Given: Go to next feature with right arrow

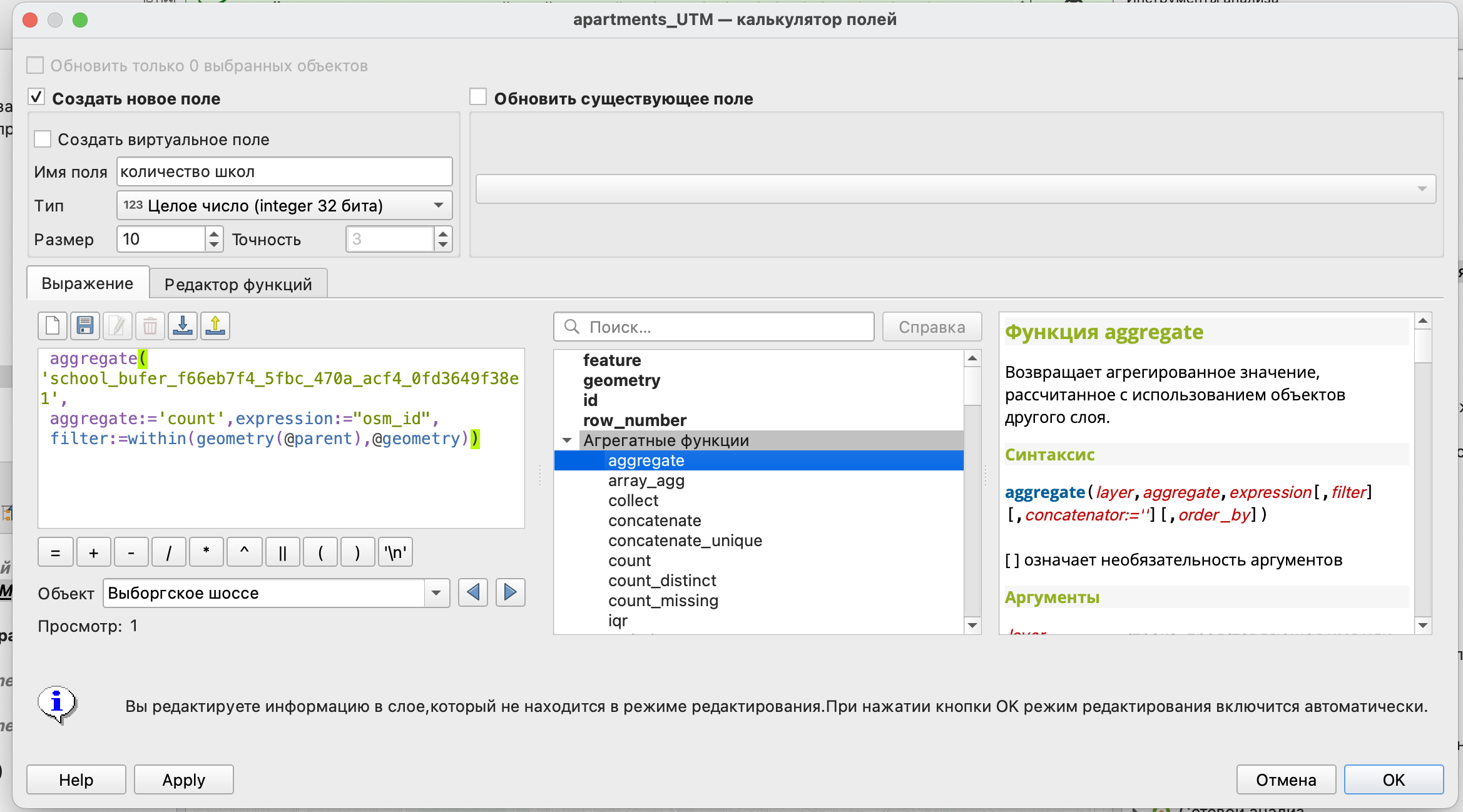Looking at the screenshot, I should pyautogui.click(x=511, y=592).
